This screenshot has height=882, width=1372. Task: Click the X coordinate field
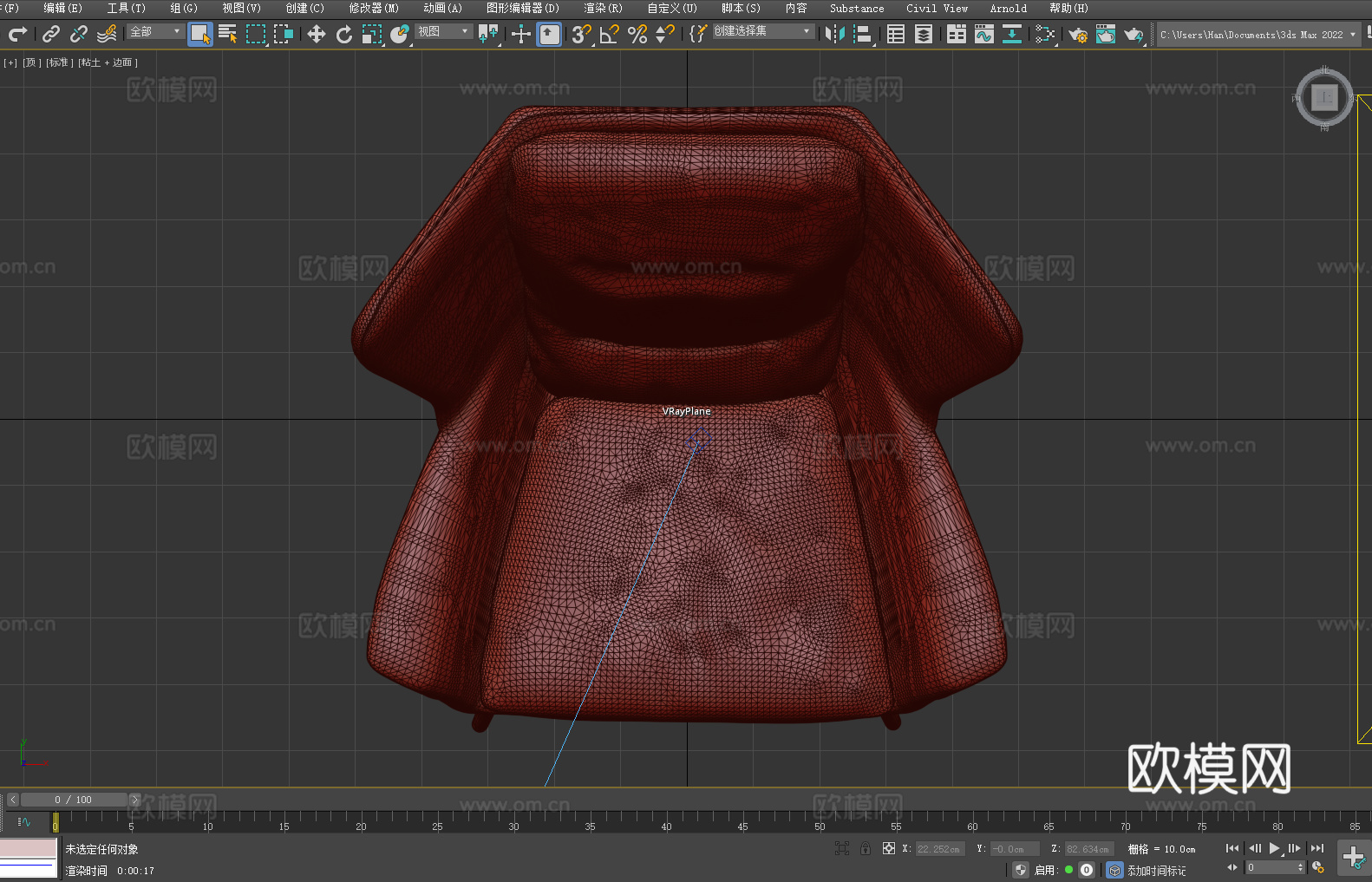coord(940,849)
